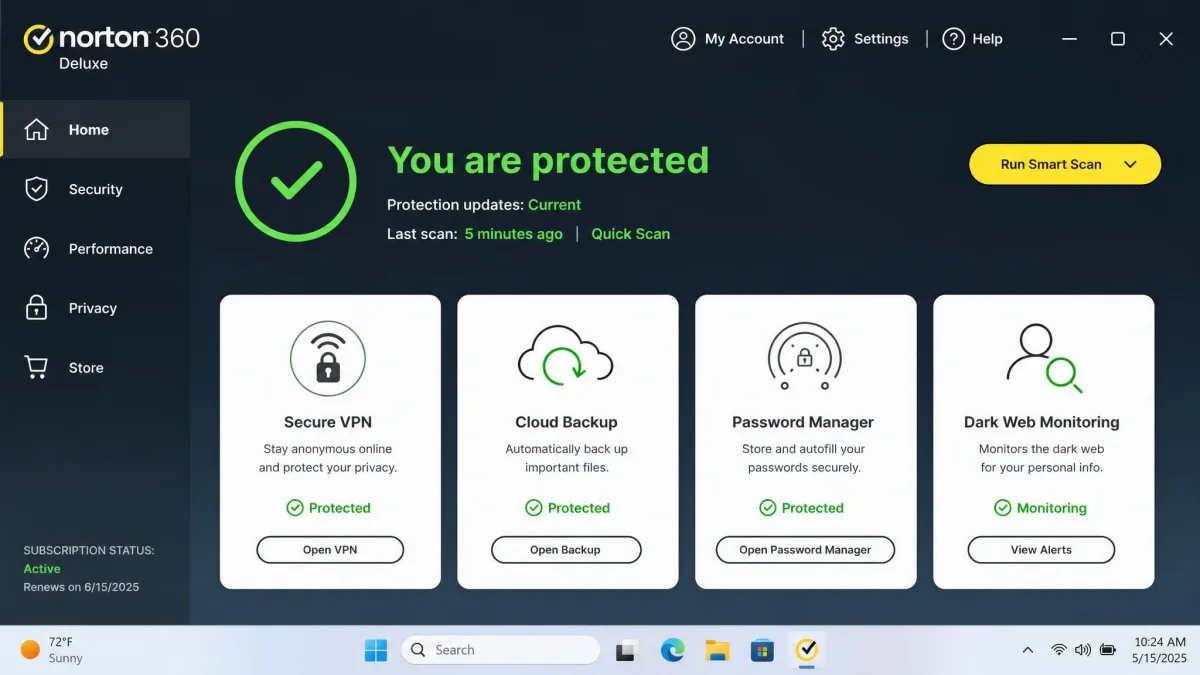Click the battery icon in system tray
Image resolution: width=1200 pixels, height=675 pixels.
pyautogui.click(x=1108, y=650)
